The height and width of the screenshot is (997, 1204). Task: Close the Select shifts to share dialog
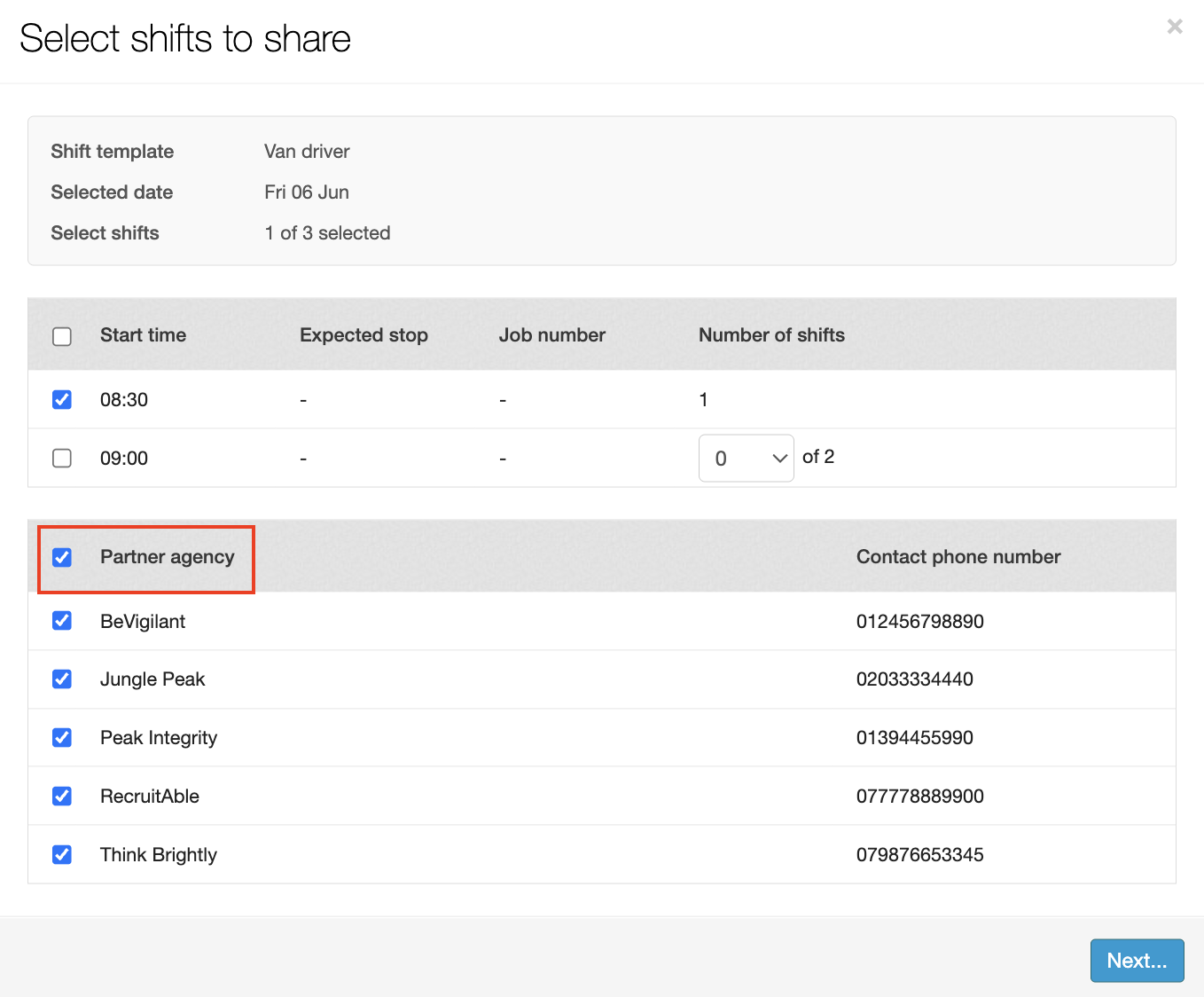(1174, 27)
